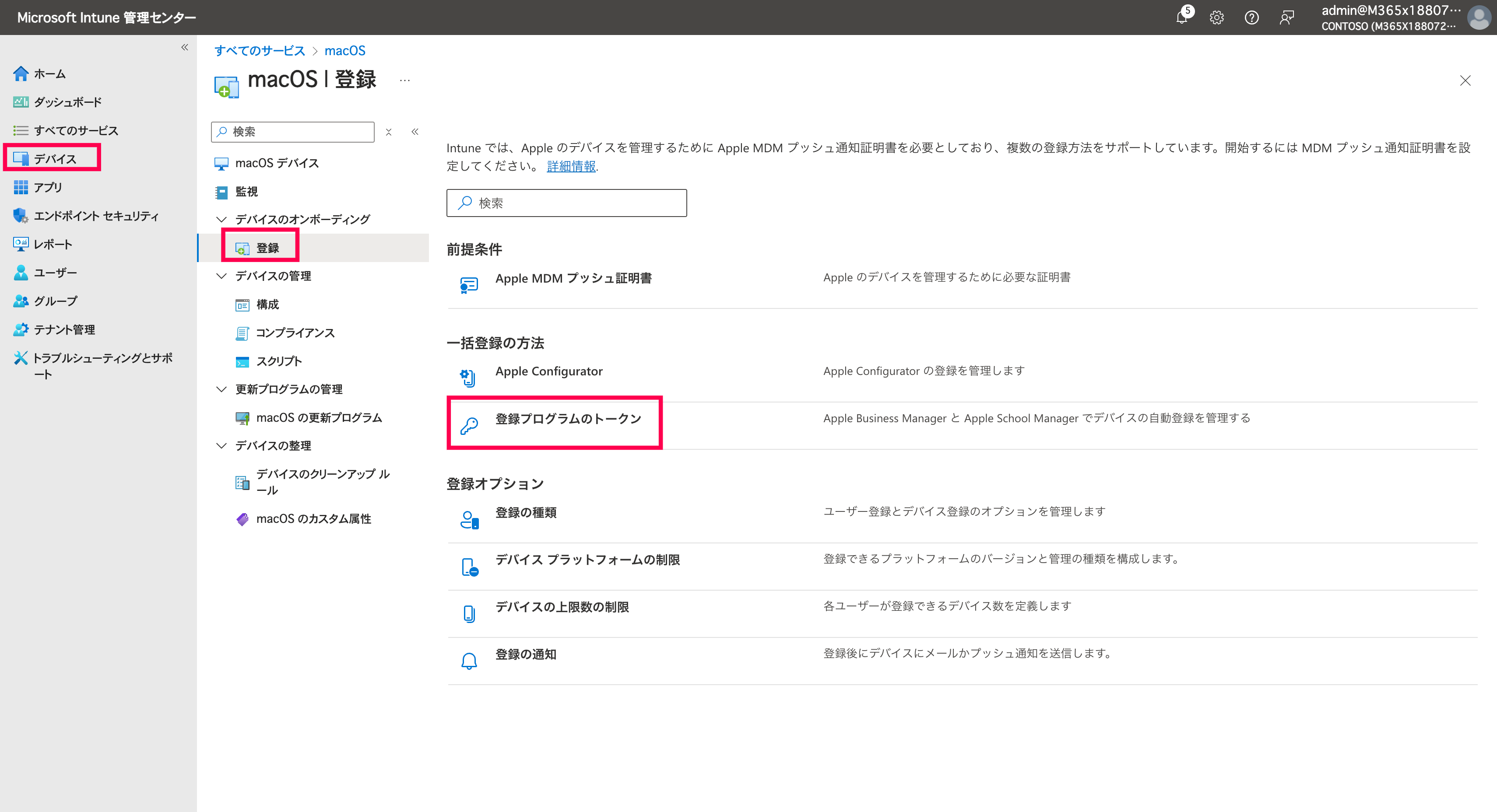Click the ユーザー person icon
The width and height of the screenshot is (1497, 812).
[x=21, y=273]
